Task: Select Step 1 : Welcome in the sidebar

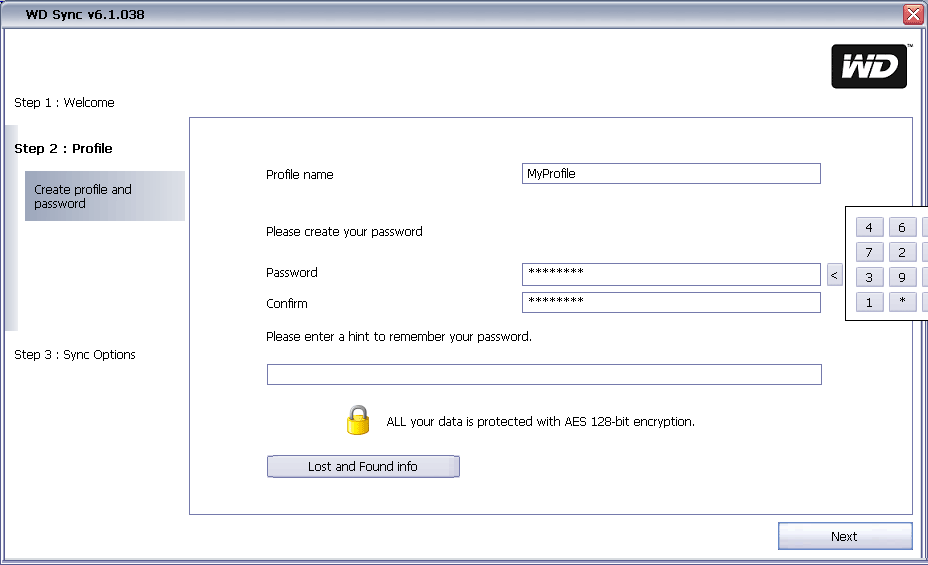Action: (64, 103)
